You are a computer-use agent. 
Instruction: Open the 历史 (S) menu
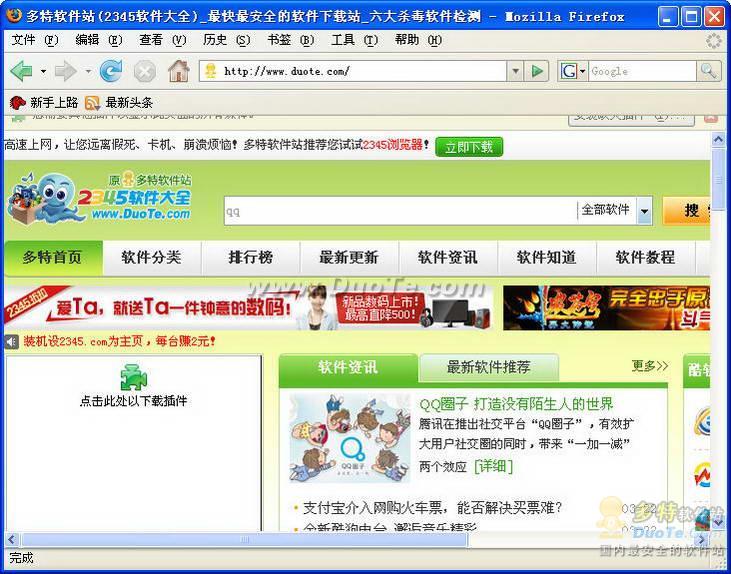point(227,41)
